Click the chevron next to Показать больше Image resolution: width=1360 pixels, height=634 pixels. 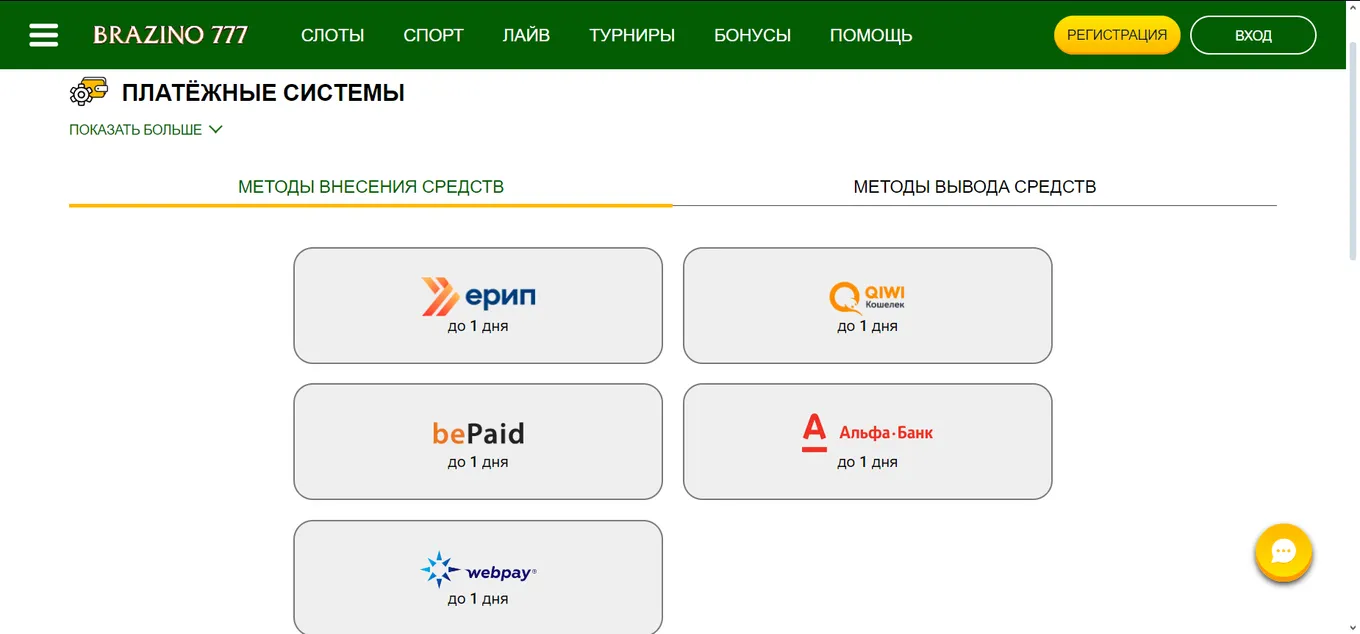pyautogui.click(x=215, y=130)
